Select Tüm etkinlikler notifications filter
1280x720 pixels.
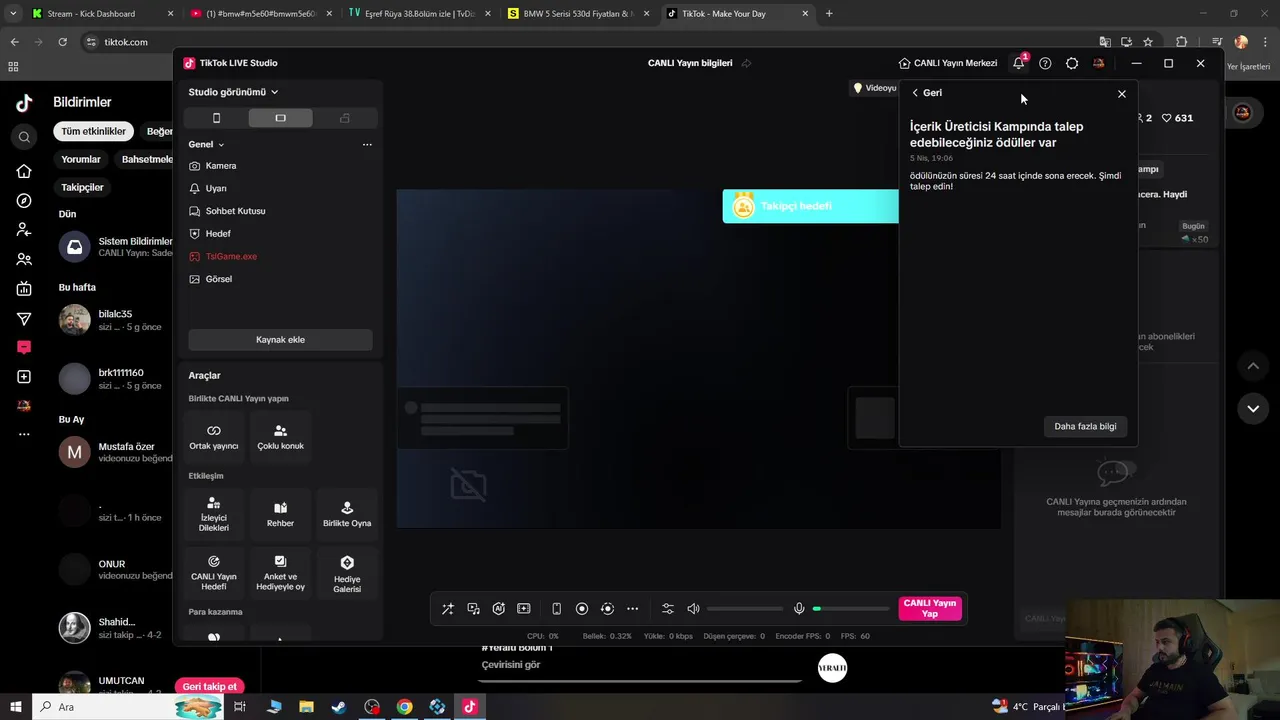pyautogui.click(x=94, y=131)
